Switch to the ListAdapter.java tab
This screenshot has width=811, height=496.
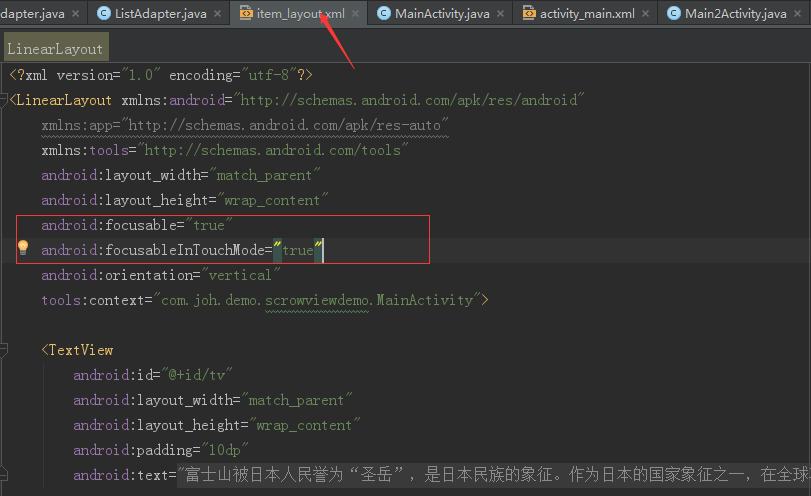160,13
